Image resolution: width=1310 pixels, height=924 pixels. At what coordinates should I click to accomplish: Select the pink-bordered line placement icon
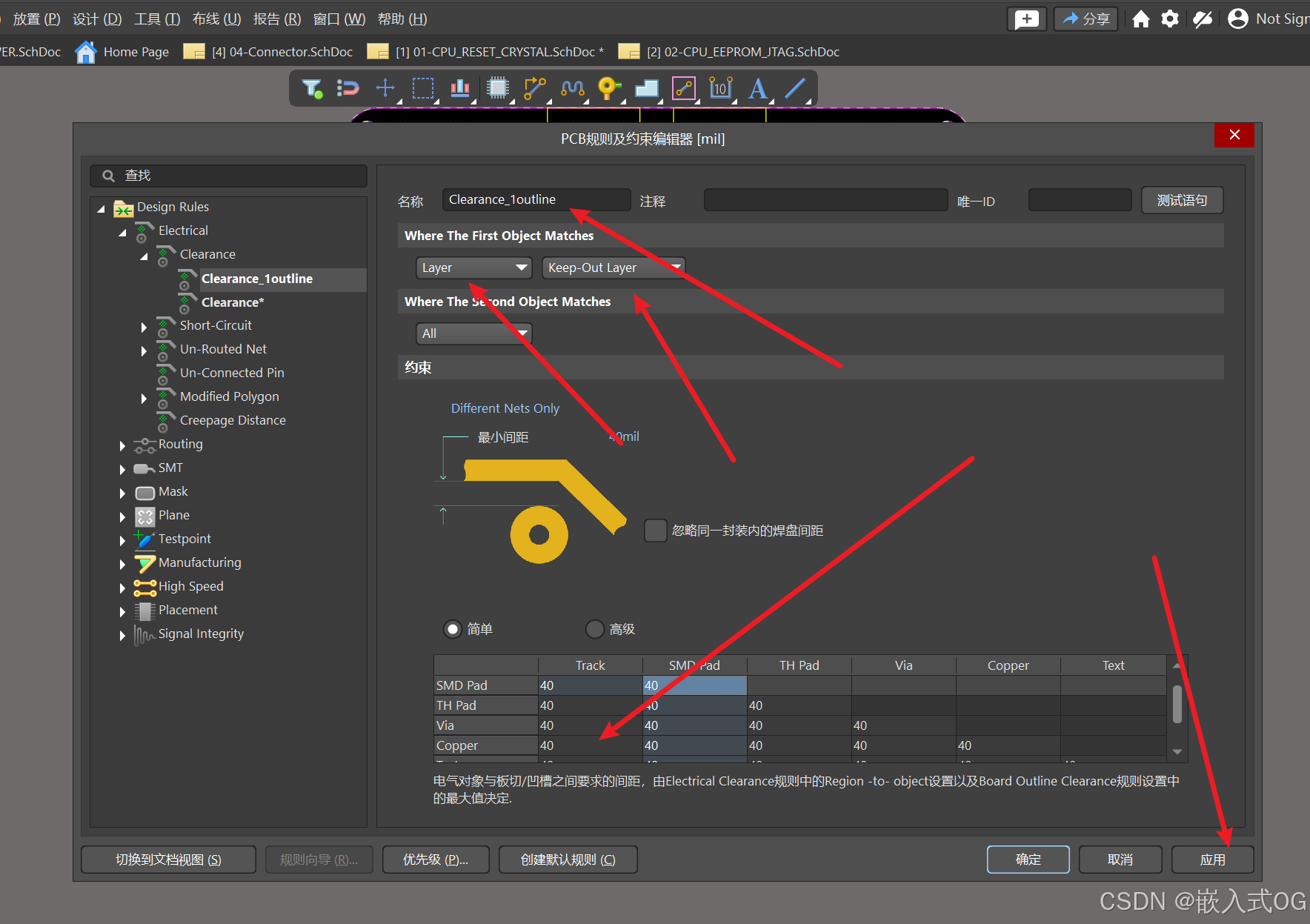tap(684, 88)
